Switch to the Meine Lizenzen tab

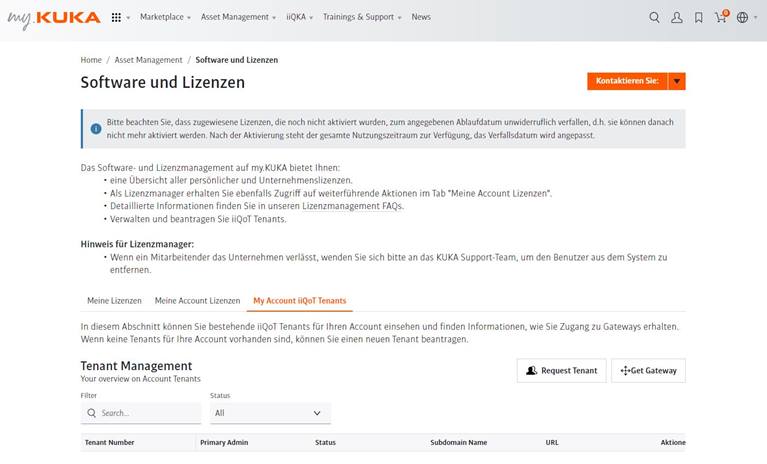(x=114, y=300)
